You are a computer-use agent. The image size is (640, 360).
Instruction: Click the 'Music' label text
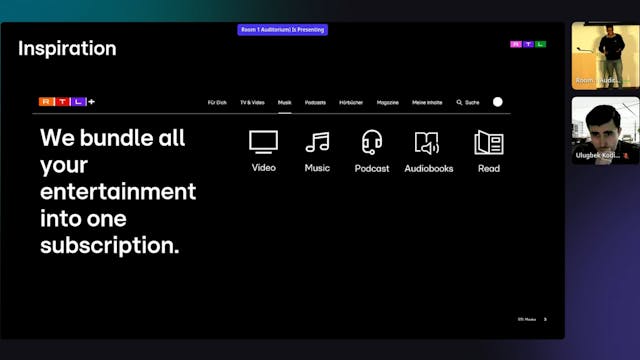317,168
